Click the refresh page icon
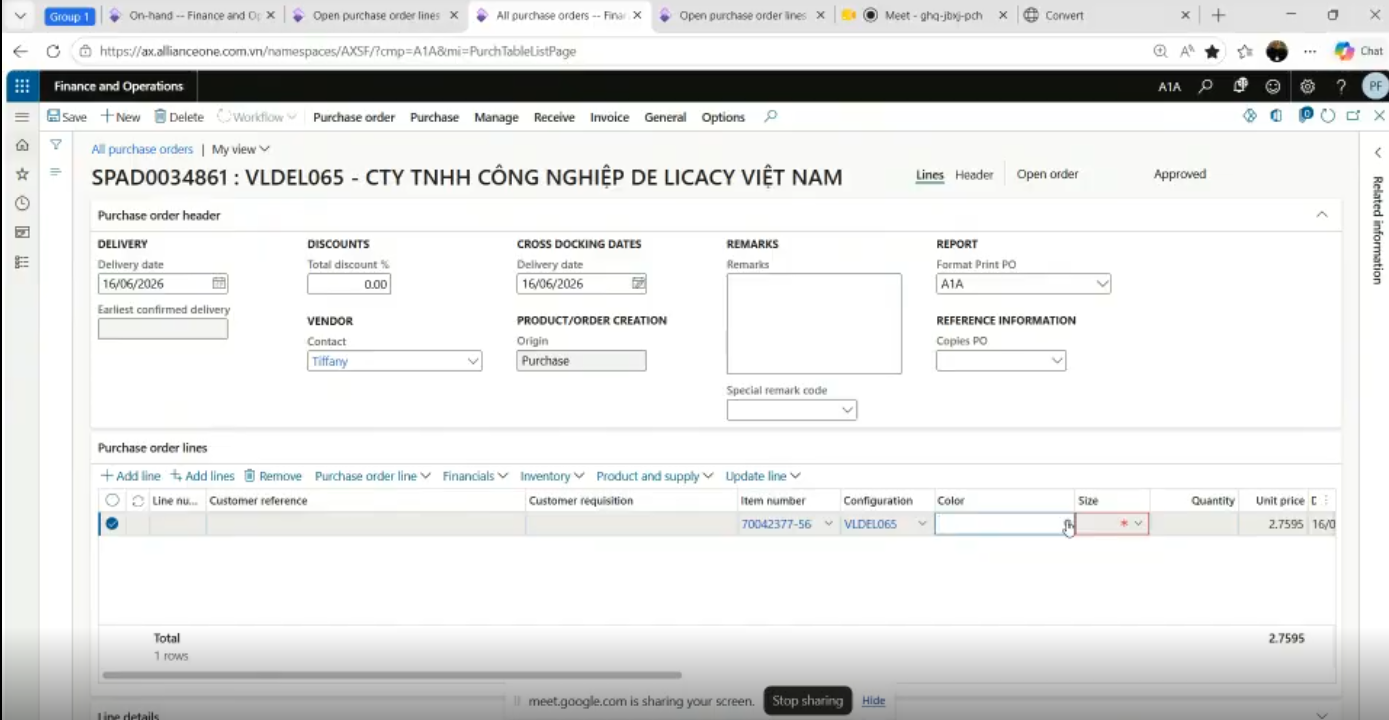1389x720 pixels. (x=1328, y=116)
